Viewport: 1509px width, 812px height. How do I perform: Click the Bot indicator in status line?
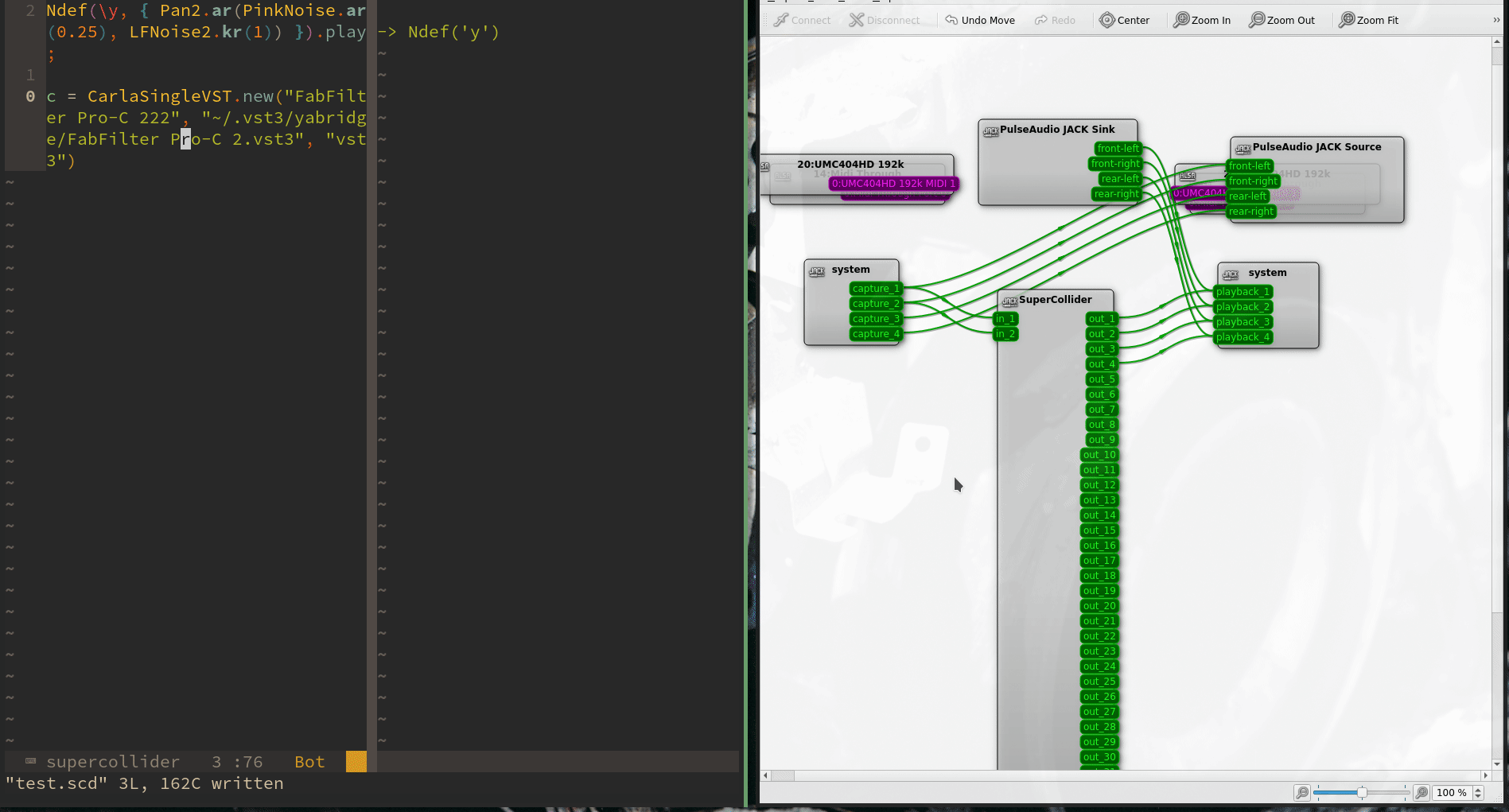click(x=309, y=762)
